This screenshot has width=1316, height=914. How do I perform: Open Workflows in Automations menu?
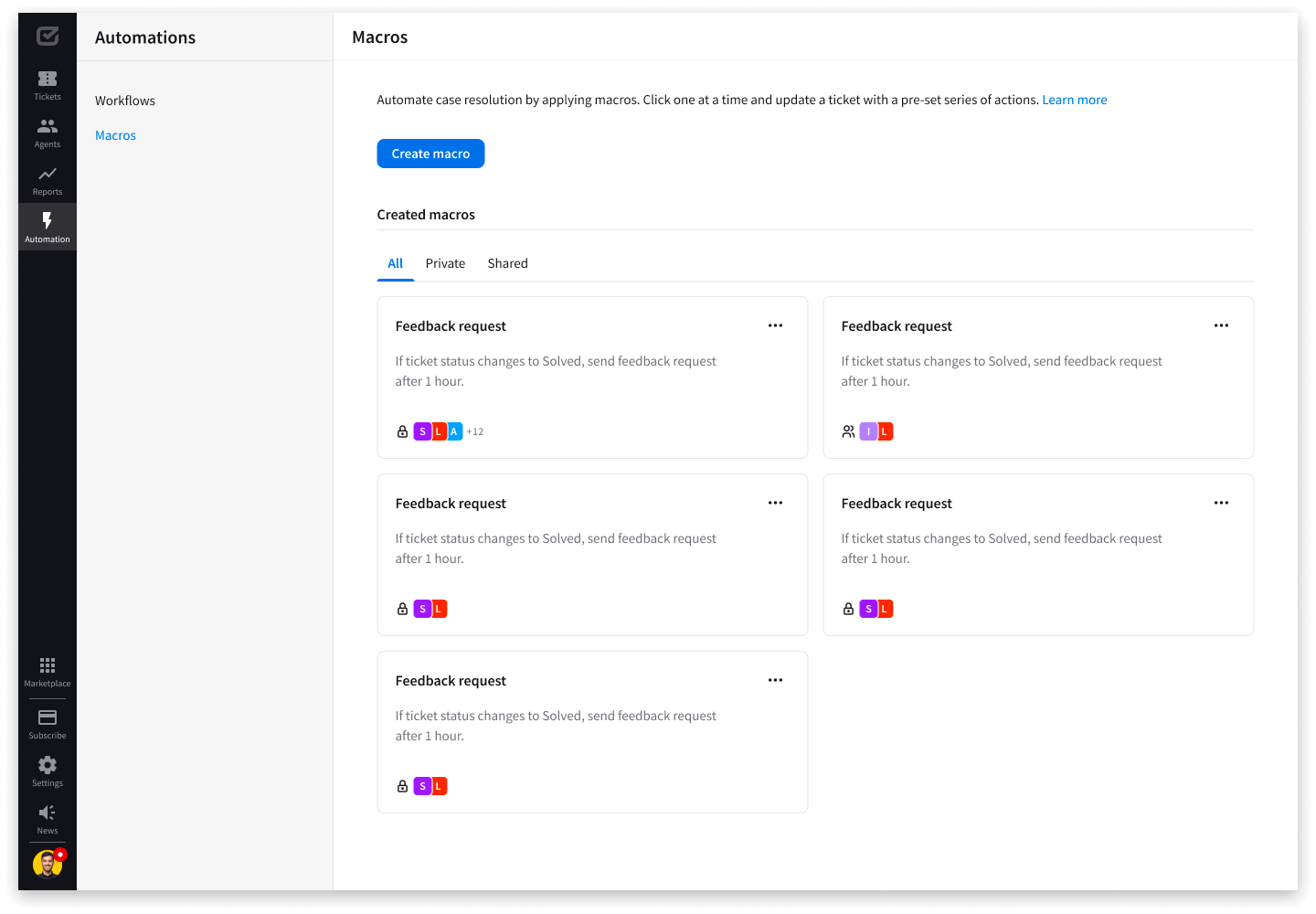[x=125, y=101]
